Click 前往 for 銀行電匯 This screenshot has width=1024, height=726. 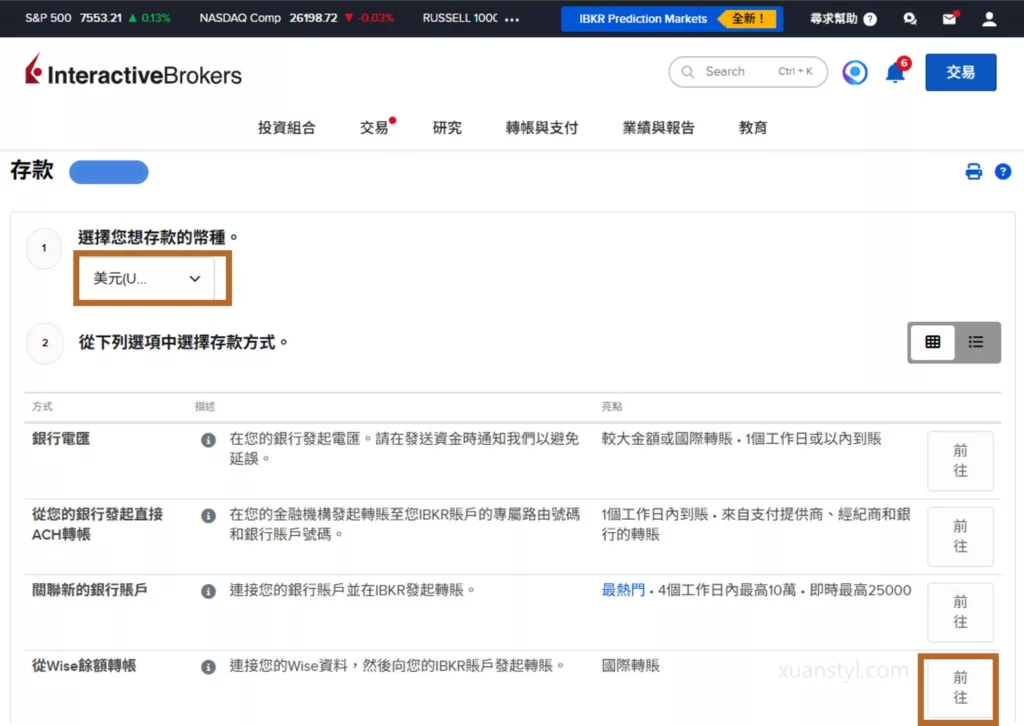coord(960,460)
